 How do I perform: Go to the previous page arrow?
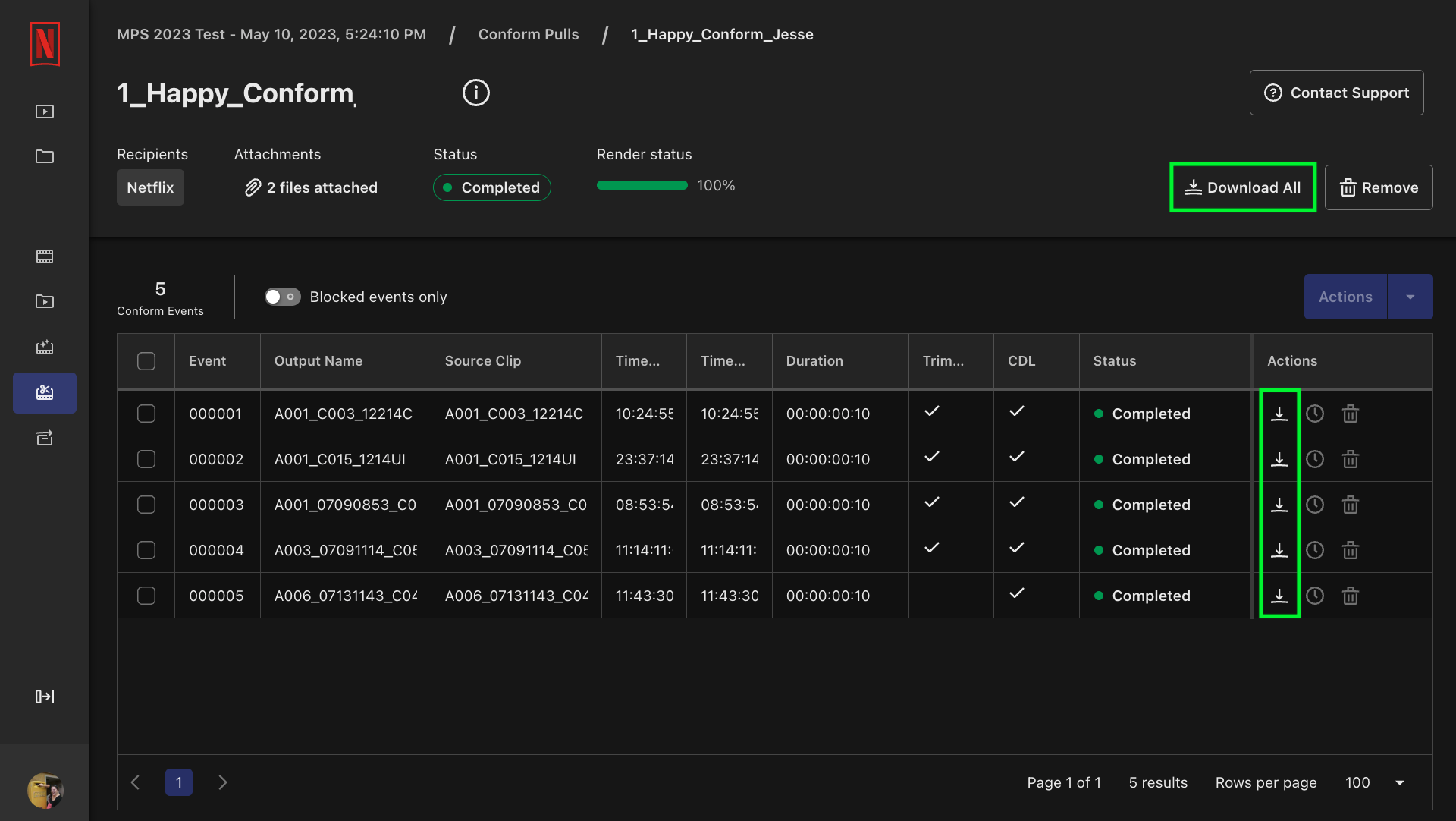[136, 782]
